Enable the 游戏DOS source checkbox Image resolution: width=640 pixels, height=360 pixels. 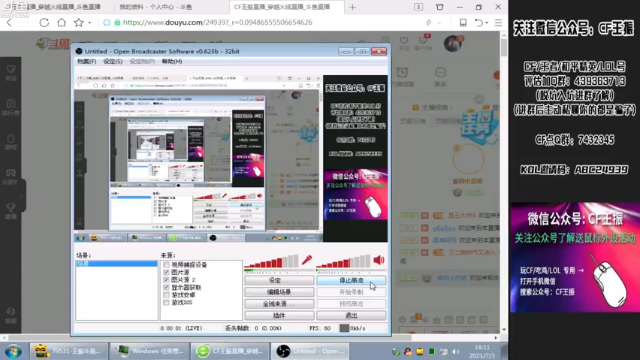[166, 302]
